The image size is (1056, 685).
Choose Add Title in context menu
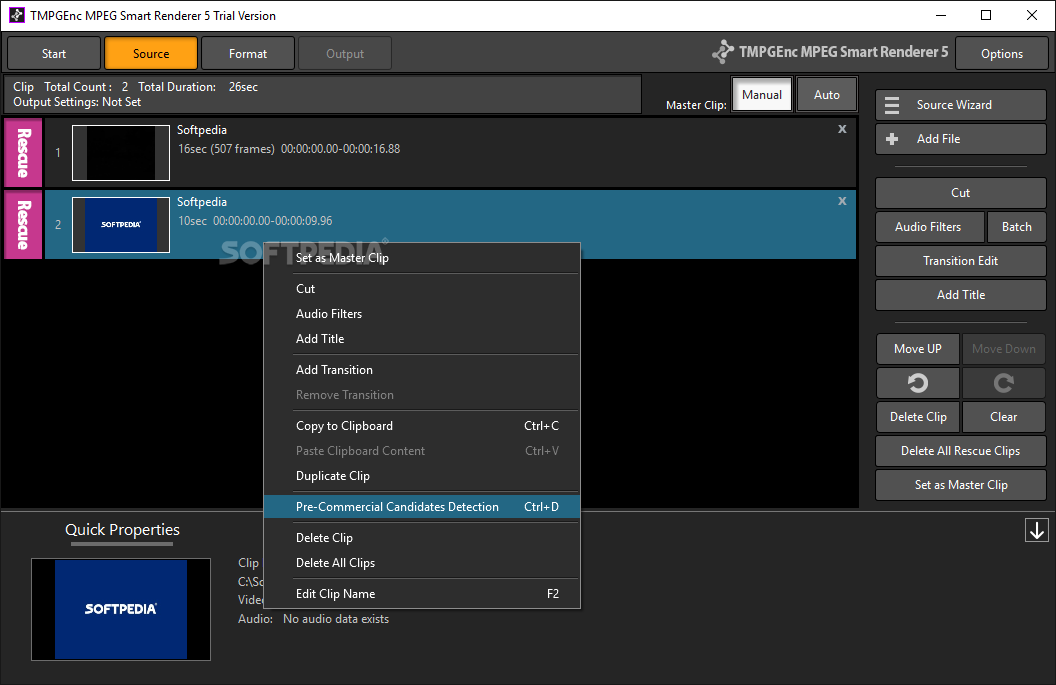(422, 339)
